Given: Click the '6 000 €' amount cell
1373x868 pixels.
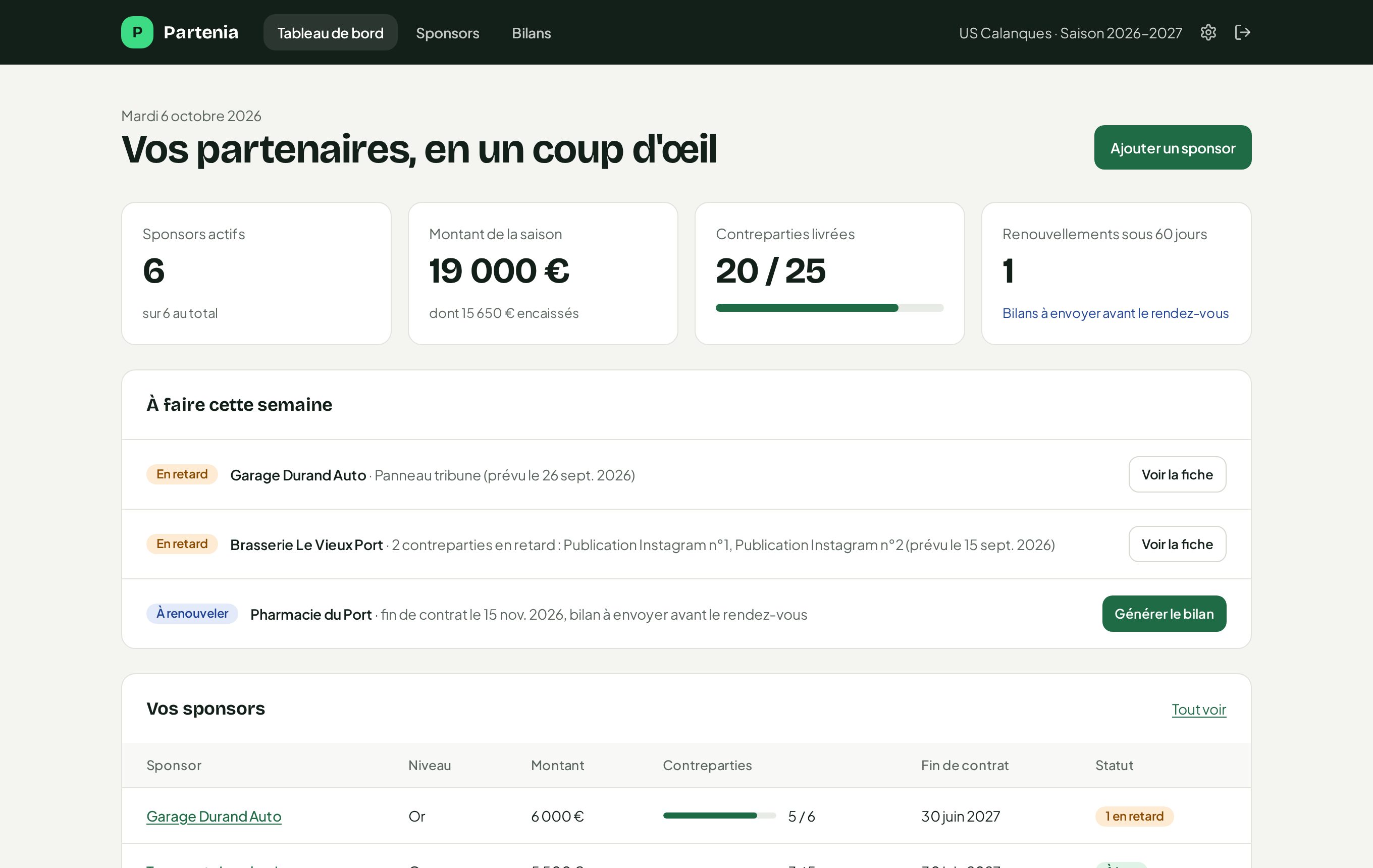Looking at the screenshot, I should 558,816.
